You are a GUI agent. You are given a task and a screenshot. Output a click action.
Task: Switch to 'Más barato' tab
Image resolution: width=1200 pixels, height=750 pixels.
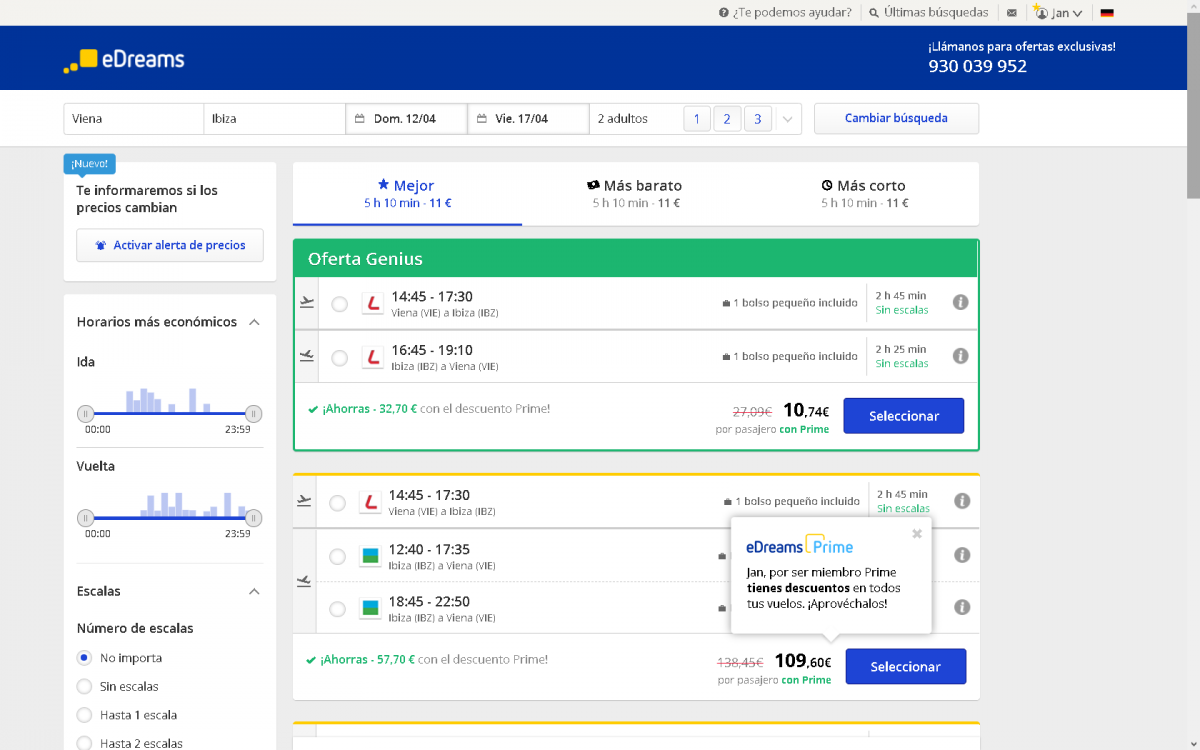pyautogui.click(x=635, y=193)
